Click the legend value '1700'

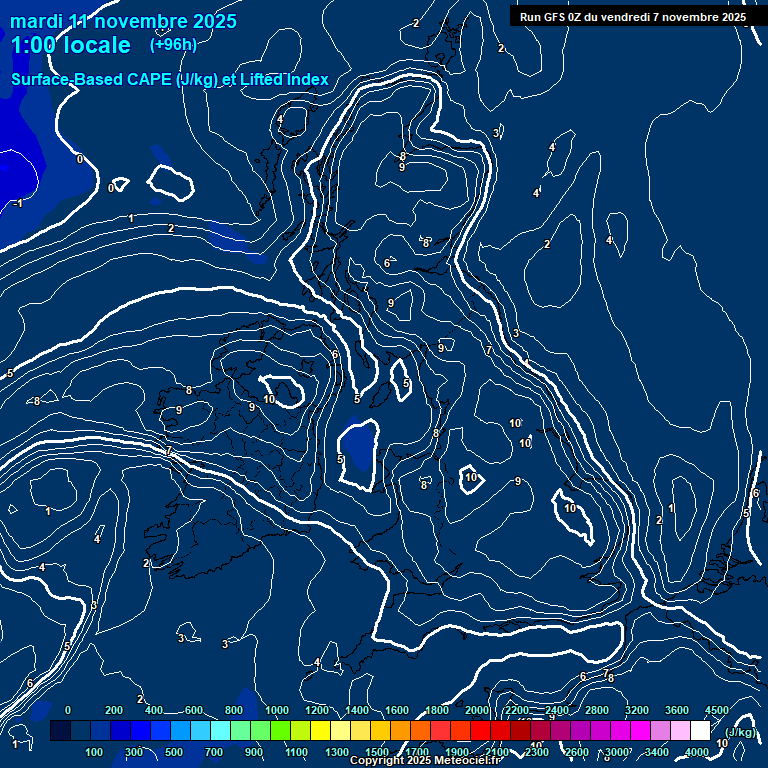point(417,752)
